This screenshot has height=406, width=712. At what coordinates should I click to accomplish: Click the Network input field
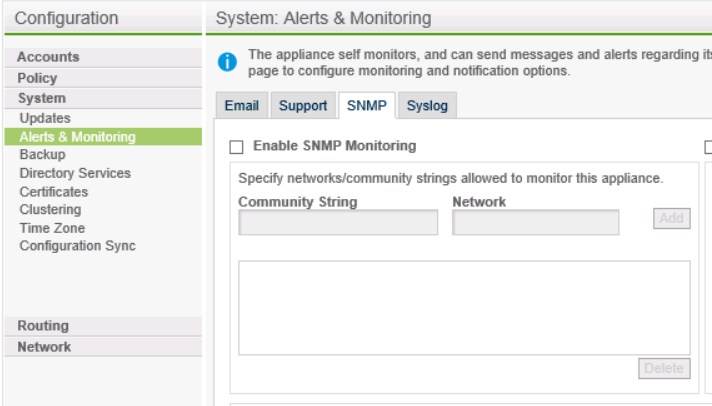[535, 222]
